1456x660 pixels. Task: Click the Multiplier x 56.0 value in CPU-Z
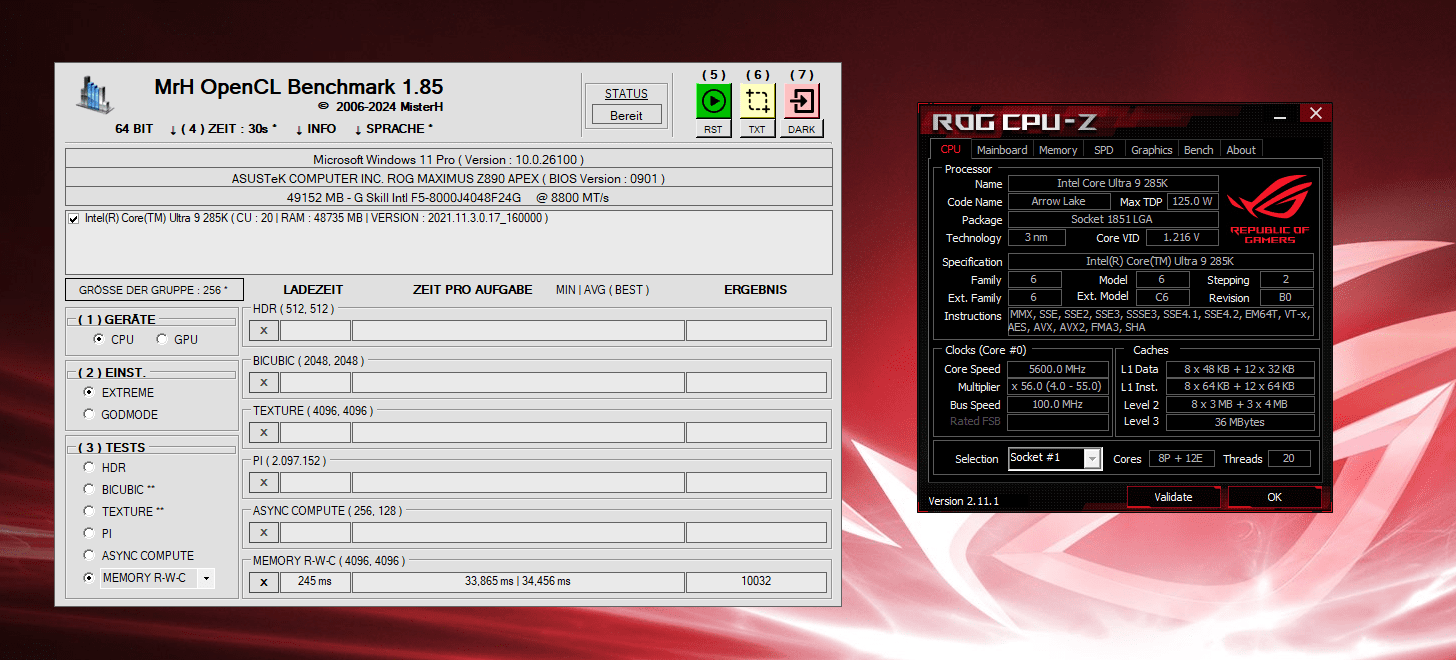1058,387
